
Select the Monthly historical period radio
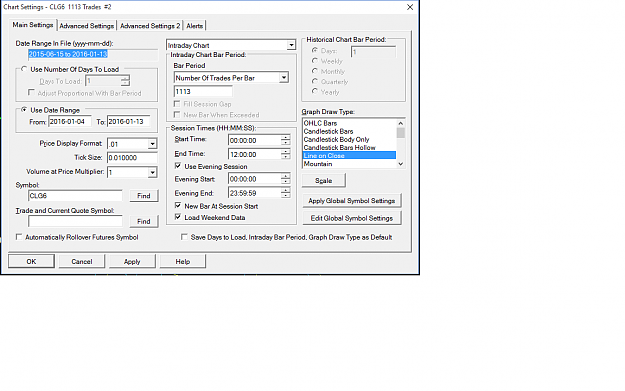pyautogui.click(x=315, y=71)
